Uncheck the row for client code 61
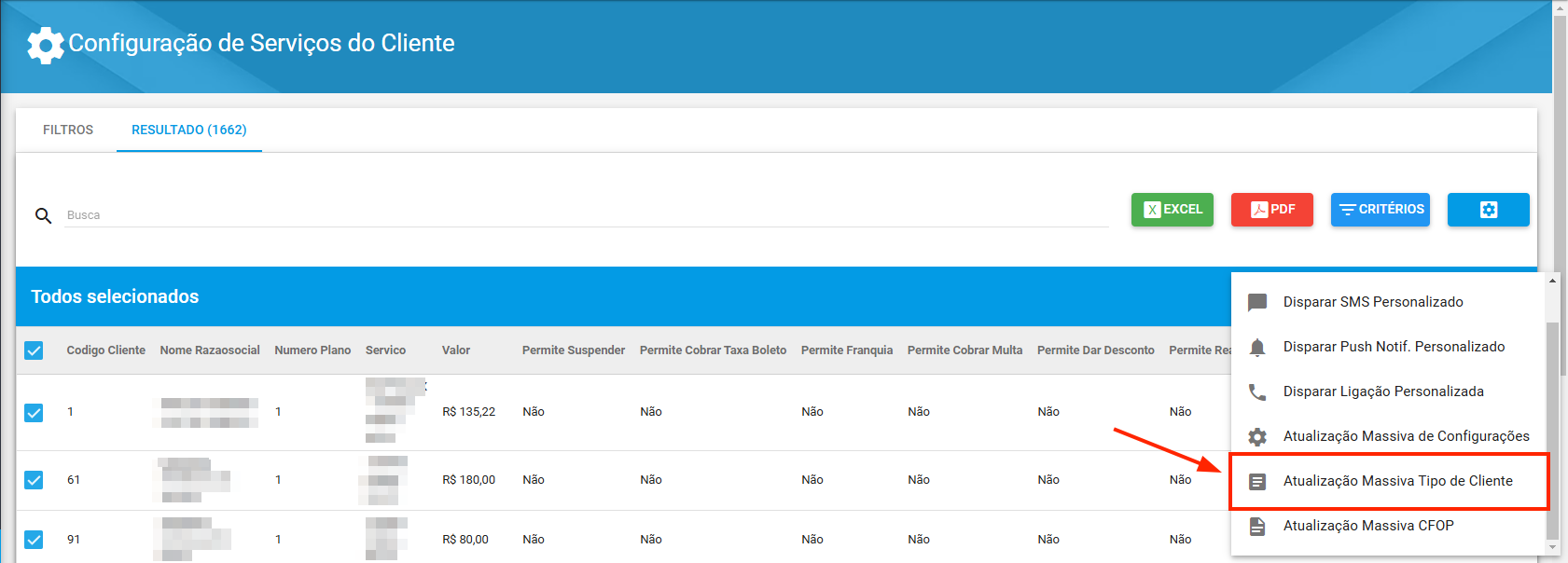1568x563 pixels. tap(34, 480)
